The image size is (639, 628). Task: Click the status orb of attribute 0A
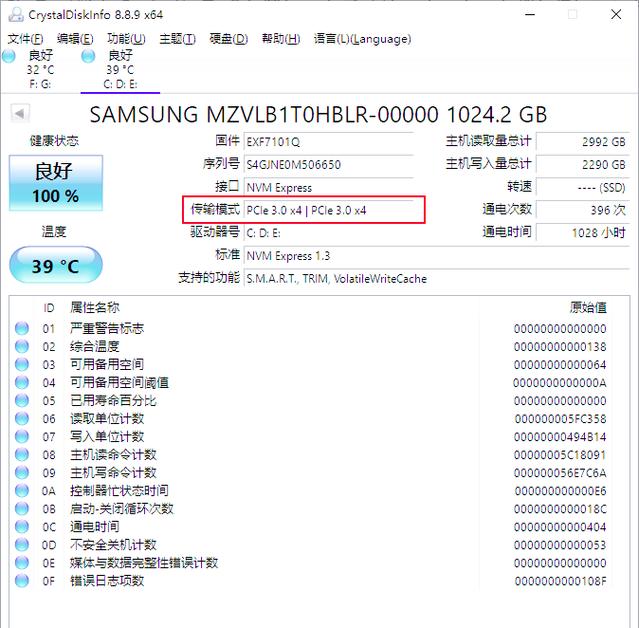pyautogui.click(x=22, y=490)
